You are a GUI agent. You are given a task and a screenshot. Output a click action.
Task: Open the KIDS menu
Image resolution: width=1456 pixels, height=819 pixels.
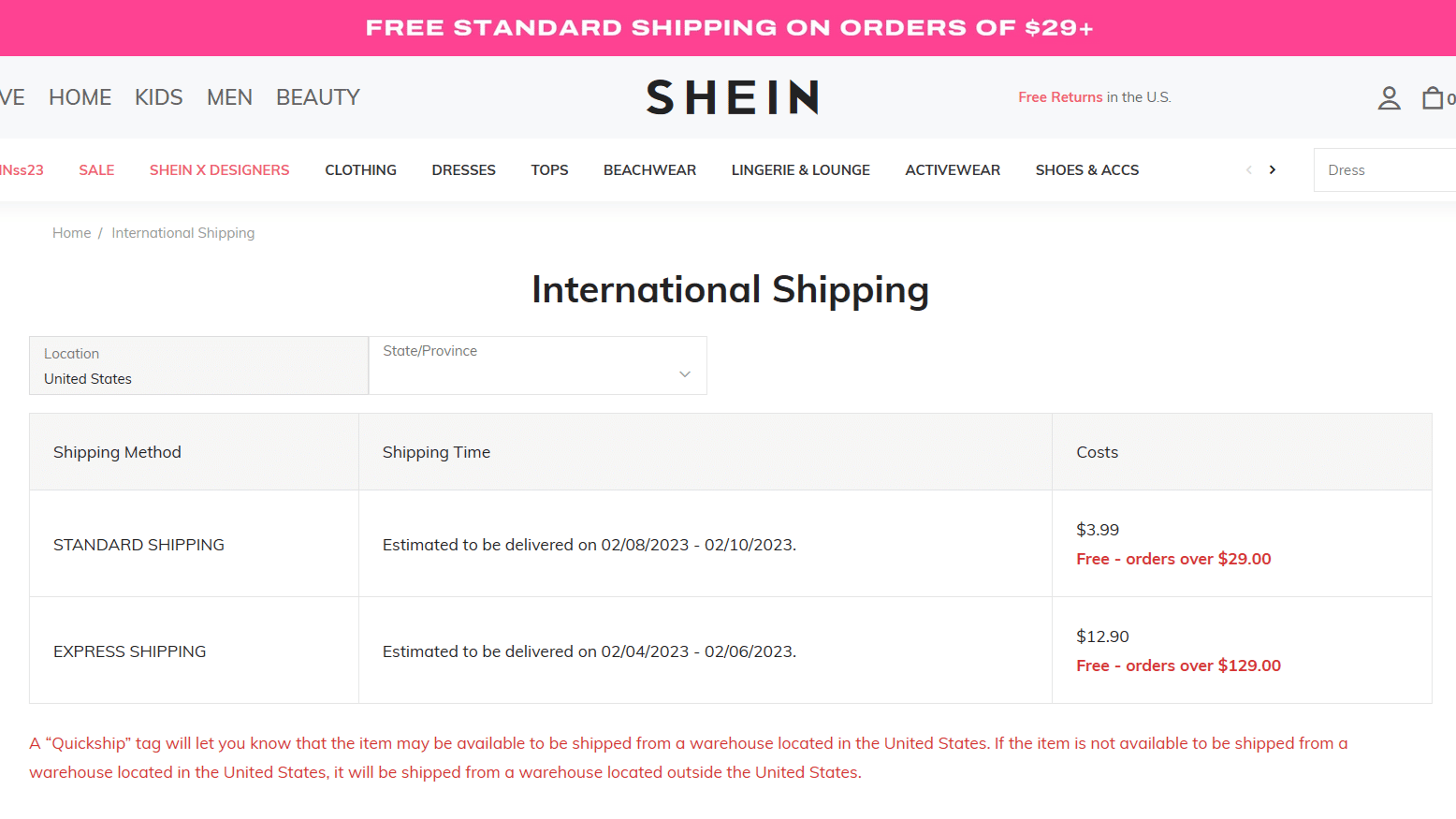click(x=159, y=97)
